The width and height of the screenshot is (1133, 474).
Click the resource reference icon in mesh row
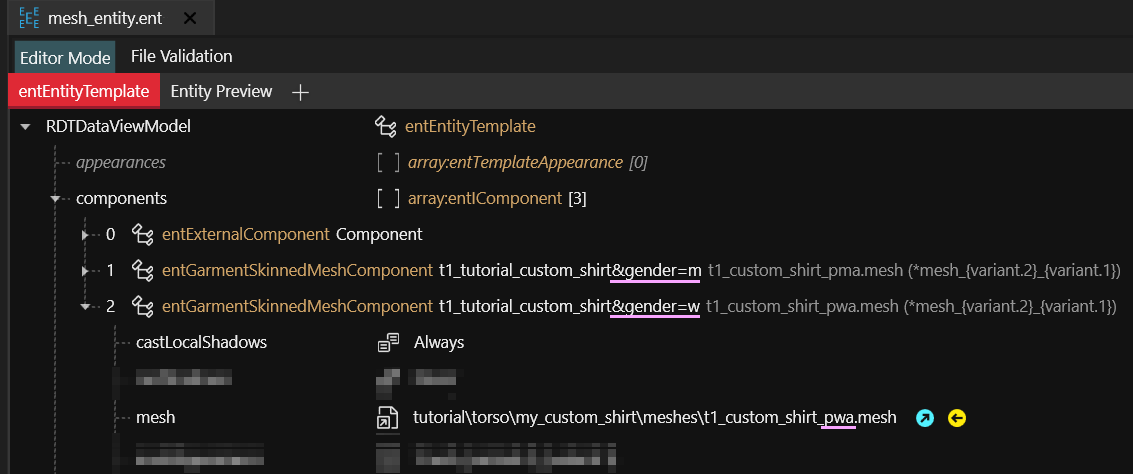tap(387, 418)
